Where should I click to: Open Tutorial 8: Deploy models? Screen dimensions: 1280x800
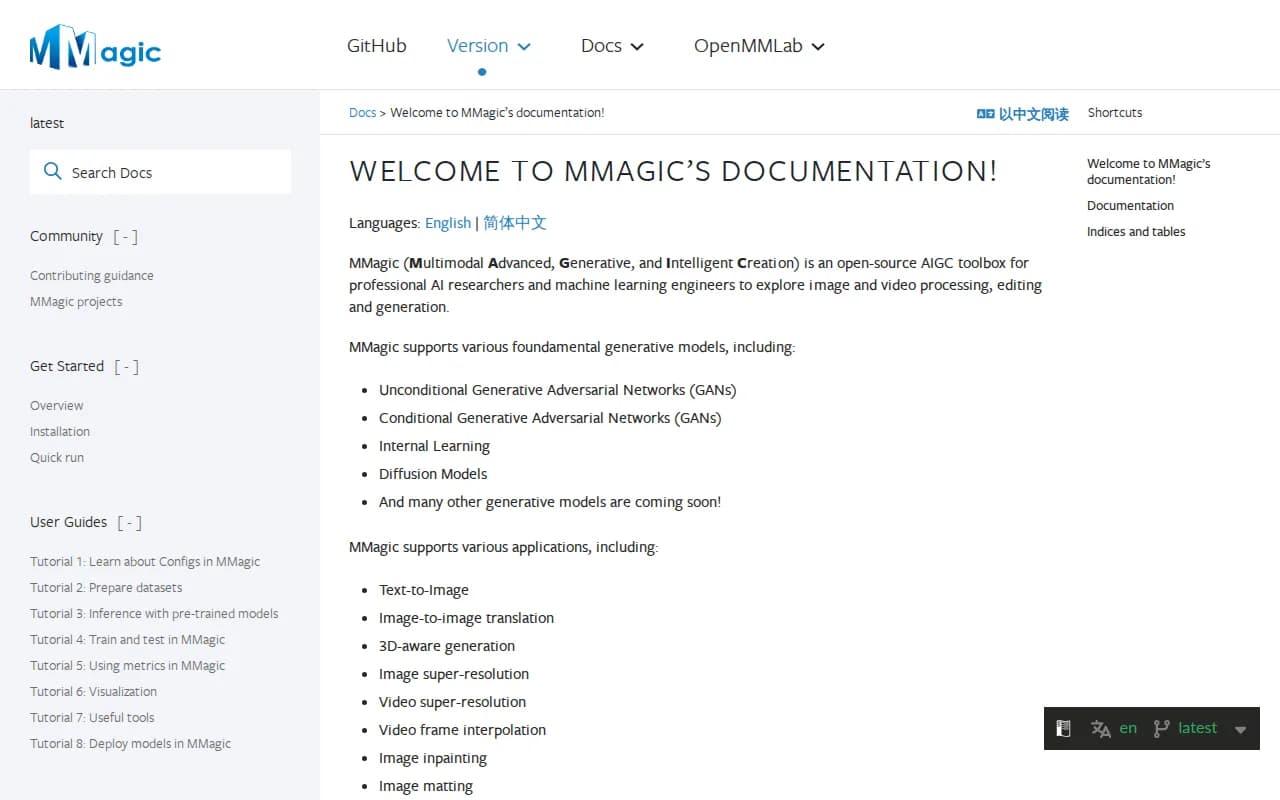pos(130,744)
